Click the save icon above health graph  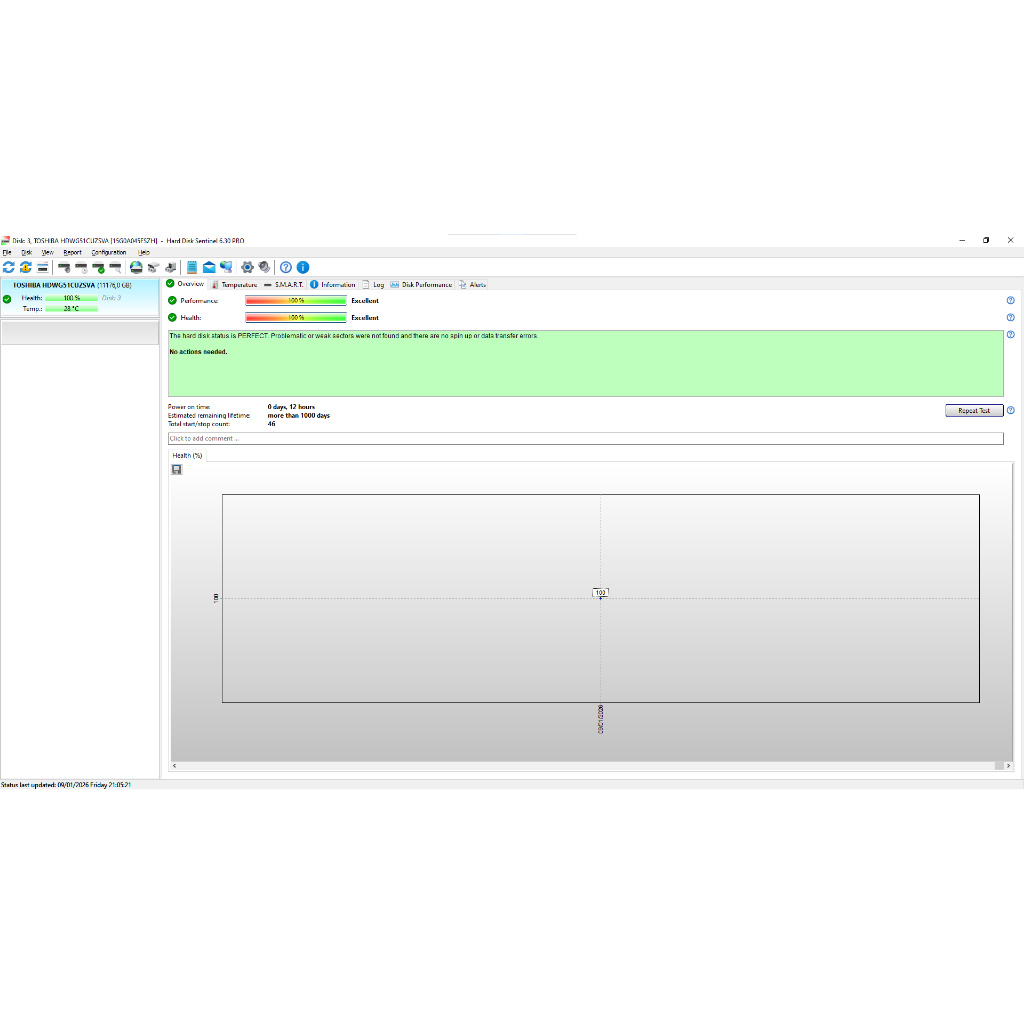(x=177, y=469)
